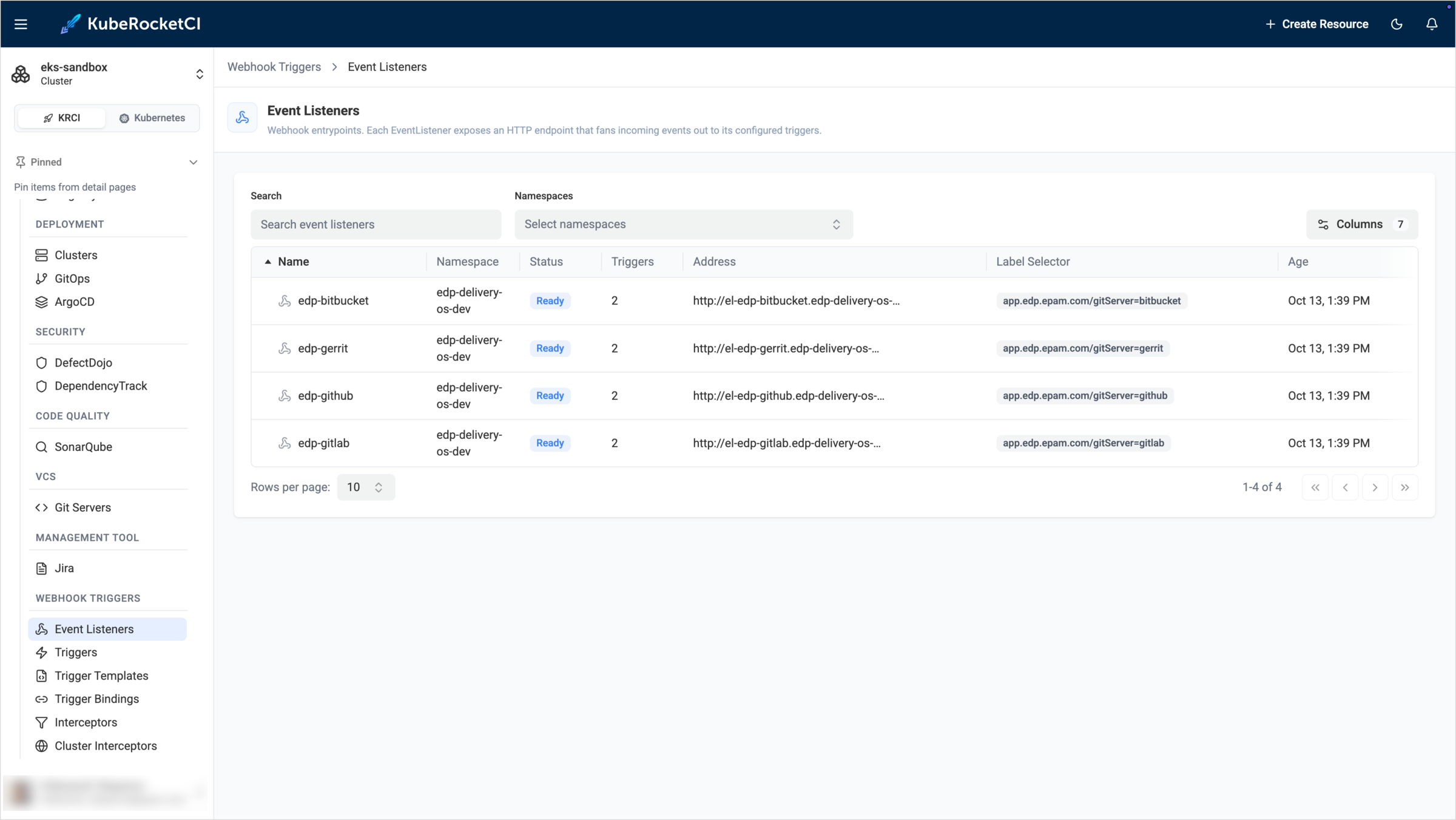The width and height of the screenshot is (1456, 820).
Task: Click the edp-github row icon
Action: pos(285,396)
